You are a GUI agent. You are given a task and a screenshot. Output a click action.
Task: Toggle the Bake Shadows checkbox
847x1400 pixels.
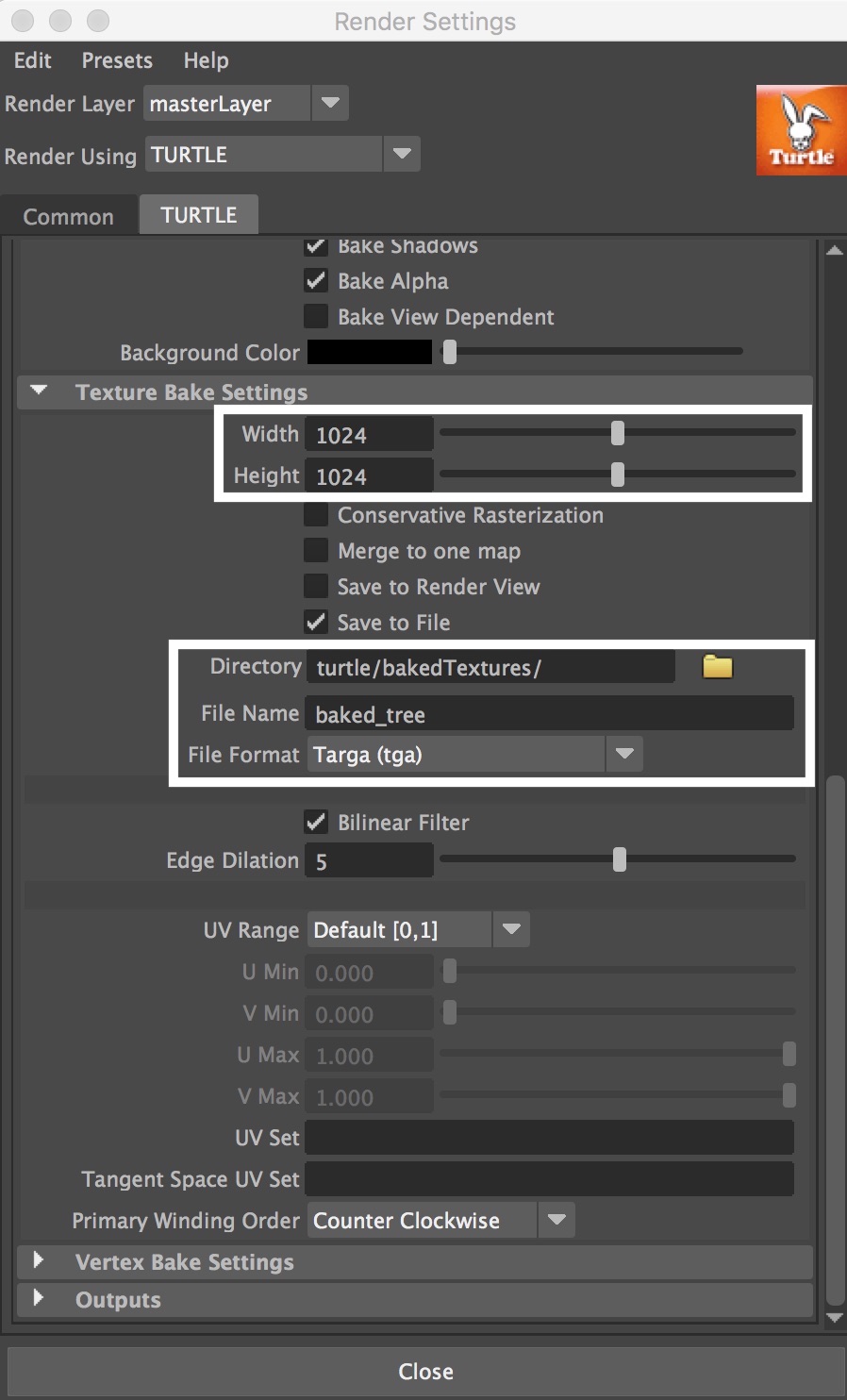pos(316,247)
